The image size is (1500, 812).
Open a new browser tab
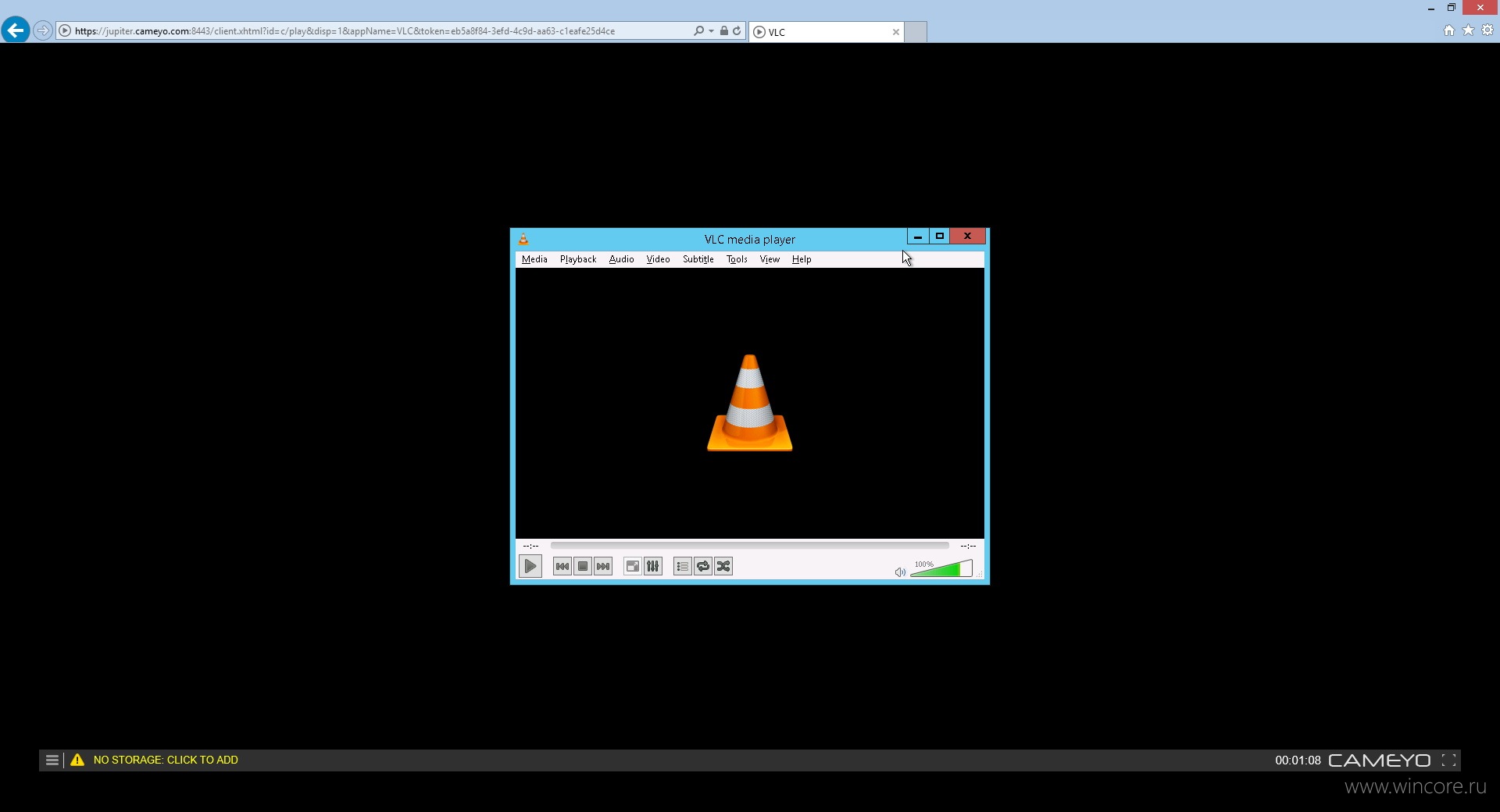[x=916, y=32]
